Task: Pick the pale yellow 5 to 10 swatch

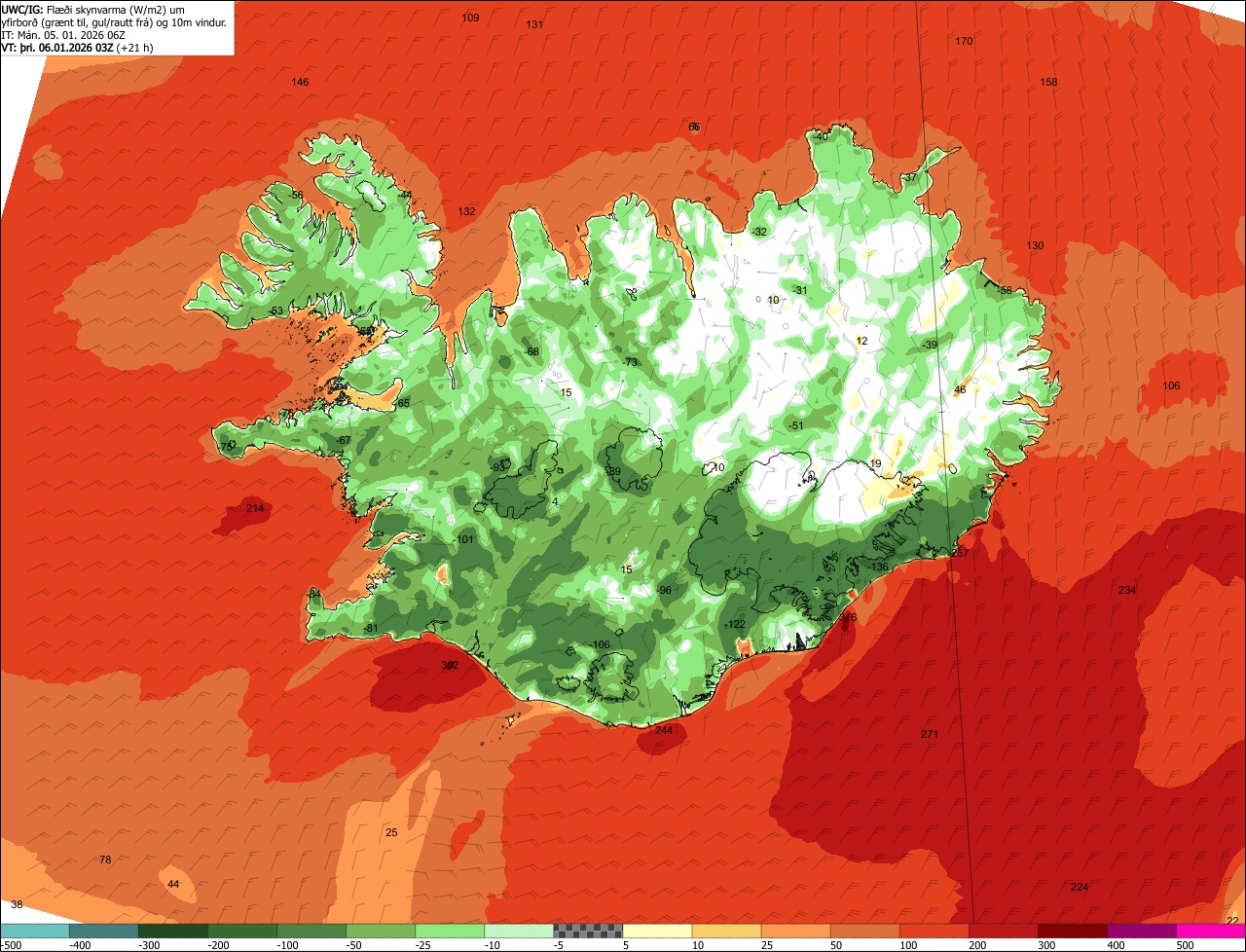Action: (657, 931)
